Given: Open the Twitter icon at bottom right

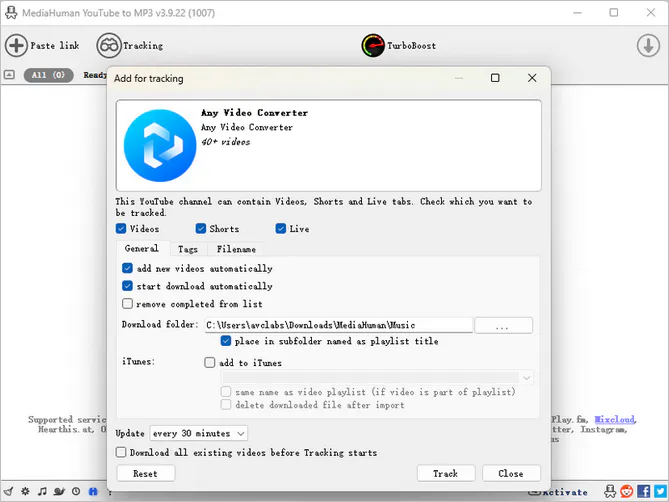Looking at the screenshot, I should (x=660, y=491).
